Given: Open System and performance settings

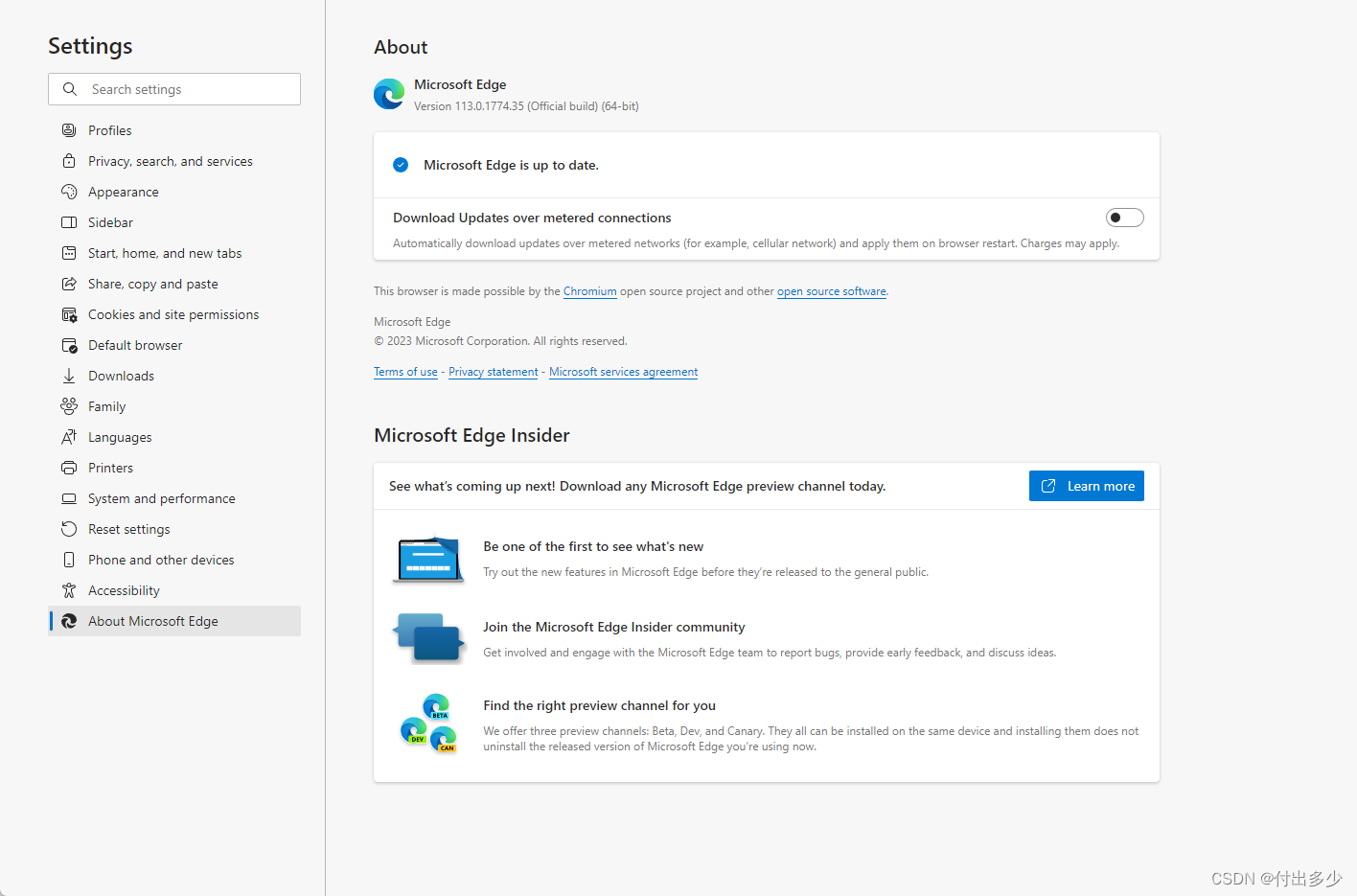Looking at the screenshot, I should pos(174,498).
